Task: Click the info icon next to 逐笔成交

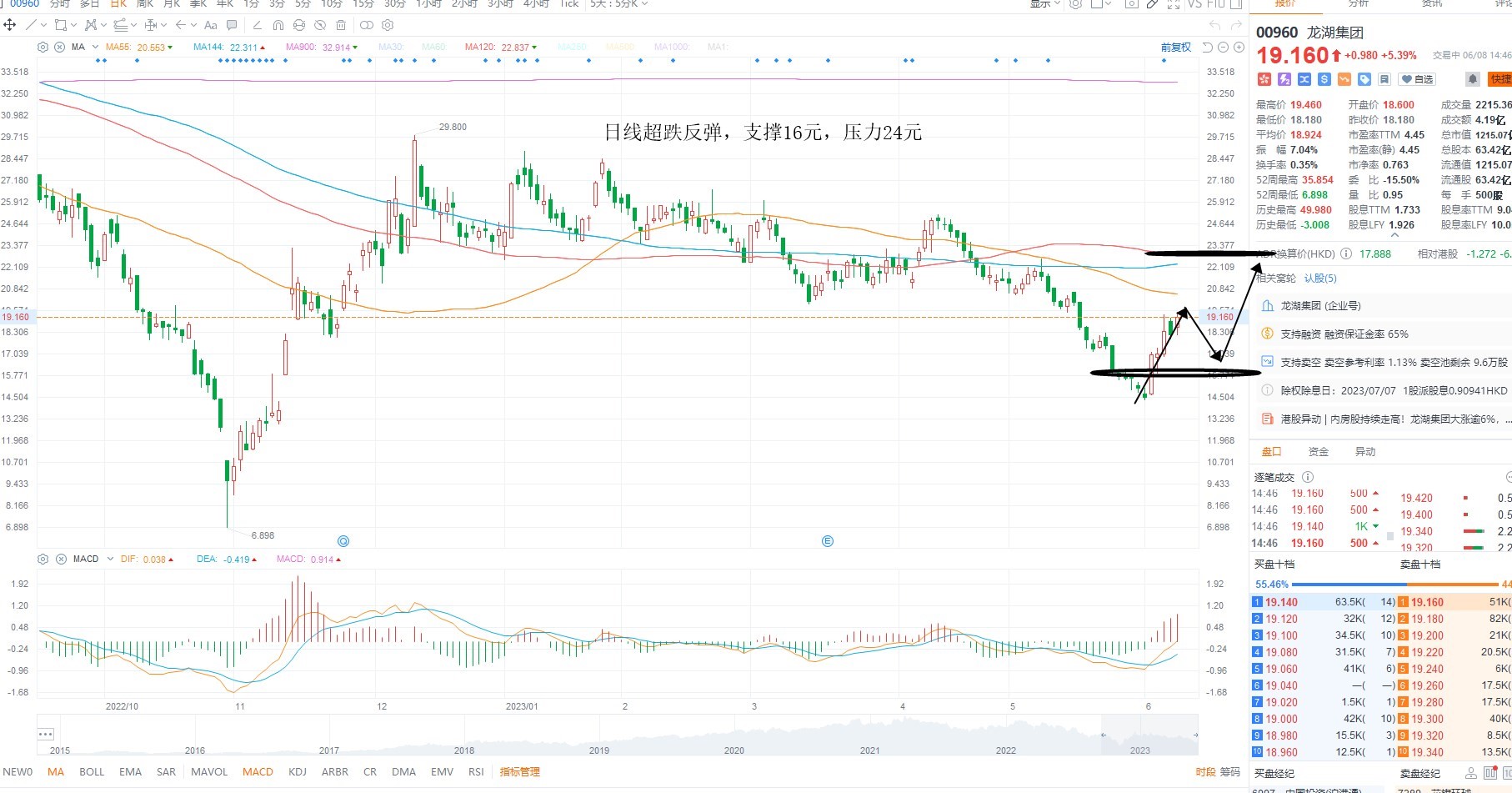Action: 1308,477
